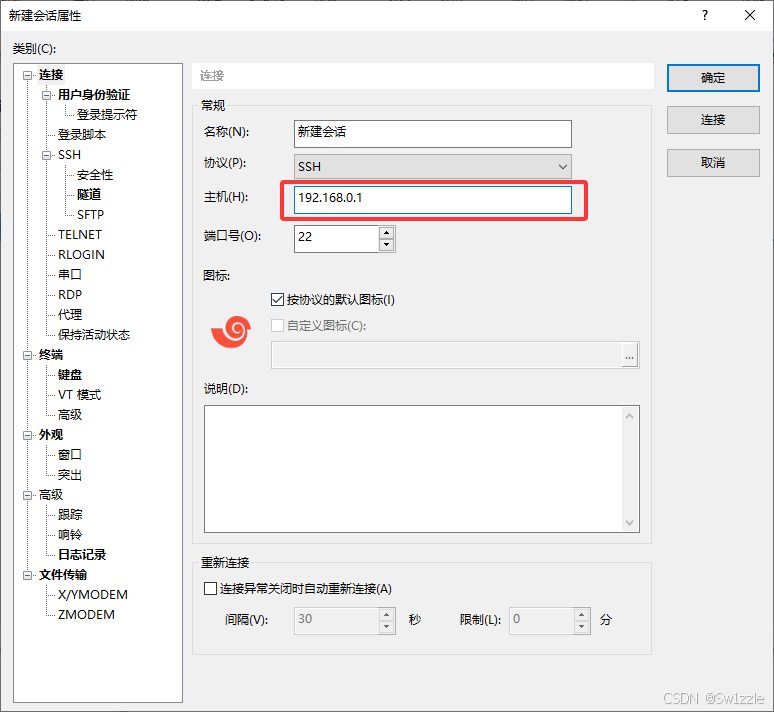Click the 取消 button

pos(713,163)
